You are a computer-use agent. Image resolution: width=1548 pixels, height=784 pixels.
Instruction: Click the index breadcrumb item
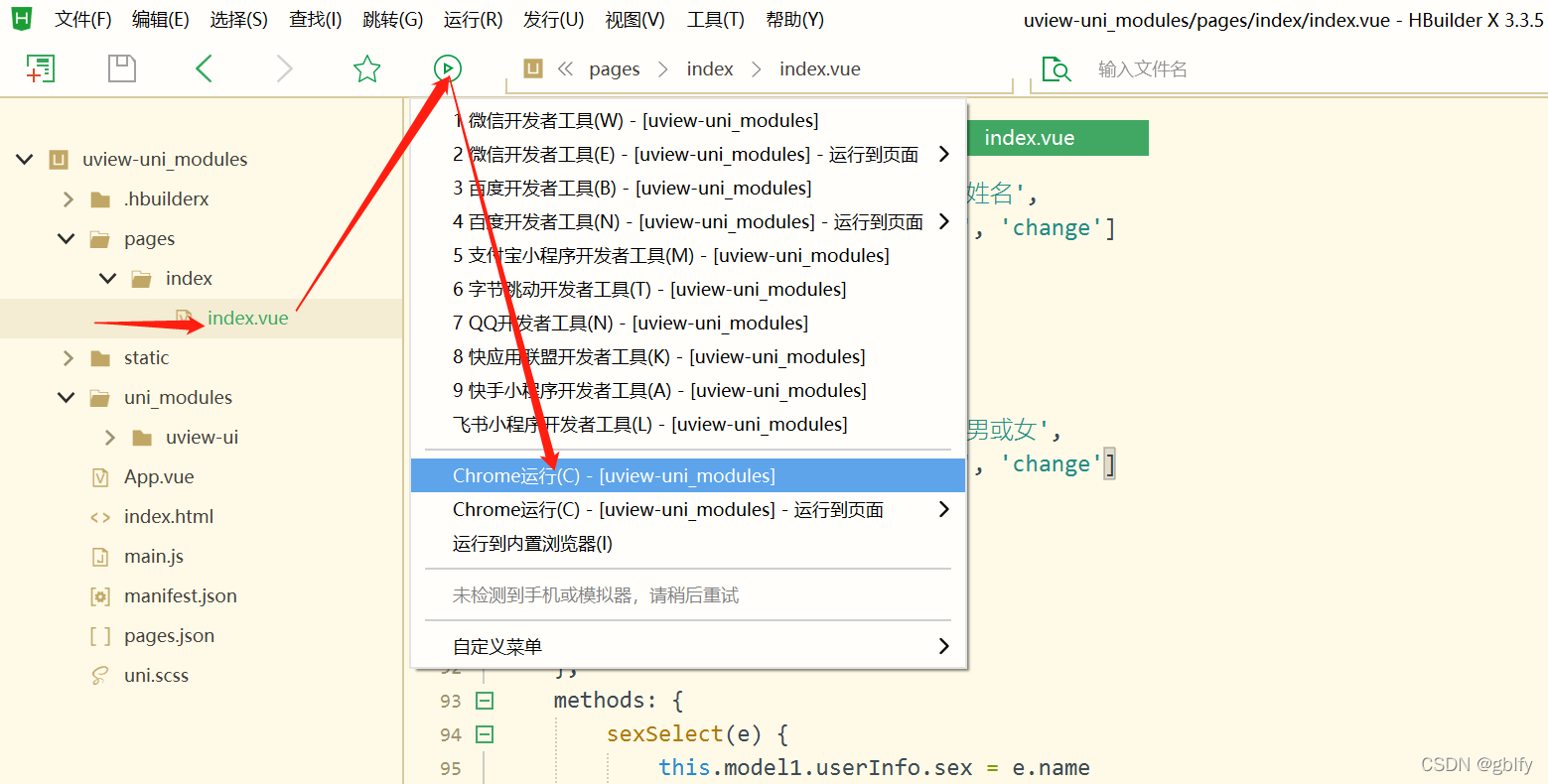click(710, 67)
